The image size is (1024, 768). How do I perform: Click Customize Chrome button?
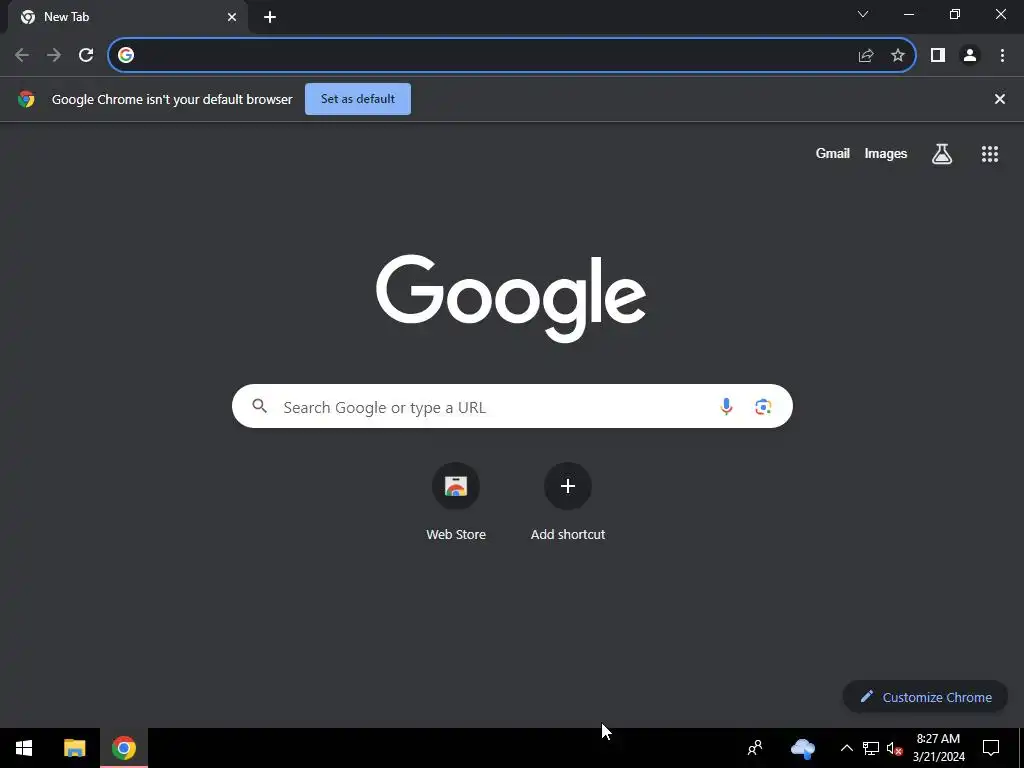925,697
